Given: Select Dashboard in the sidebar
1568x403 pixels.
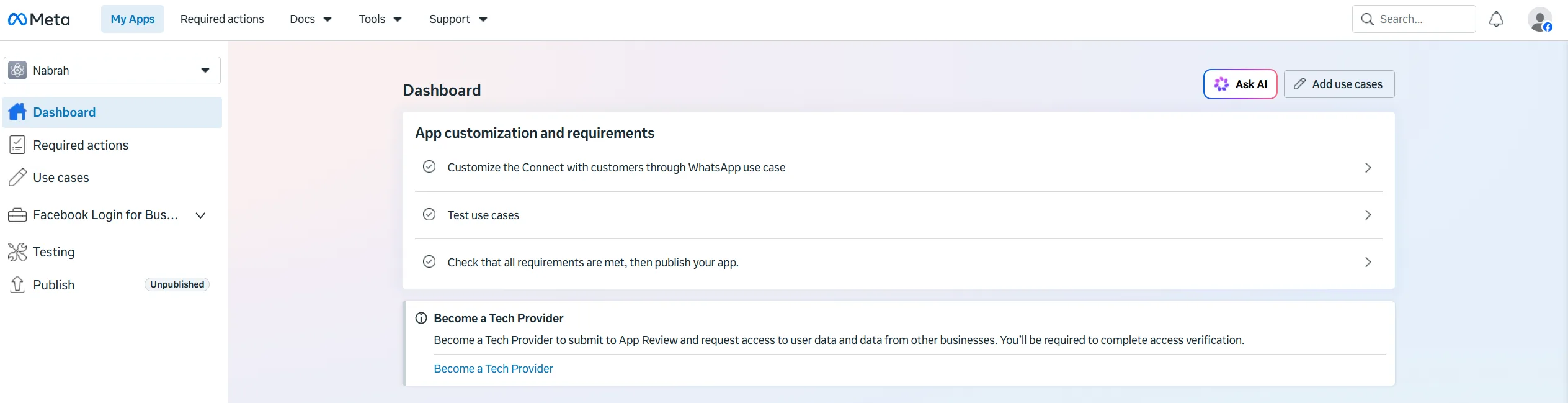Looking at the screenshot, I should [x=112, y=112].
